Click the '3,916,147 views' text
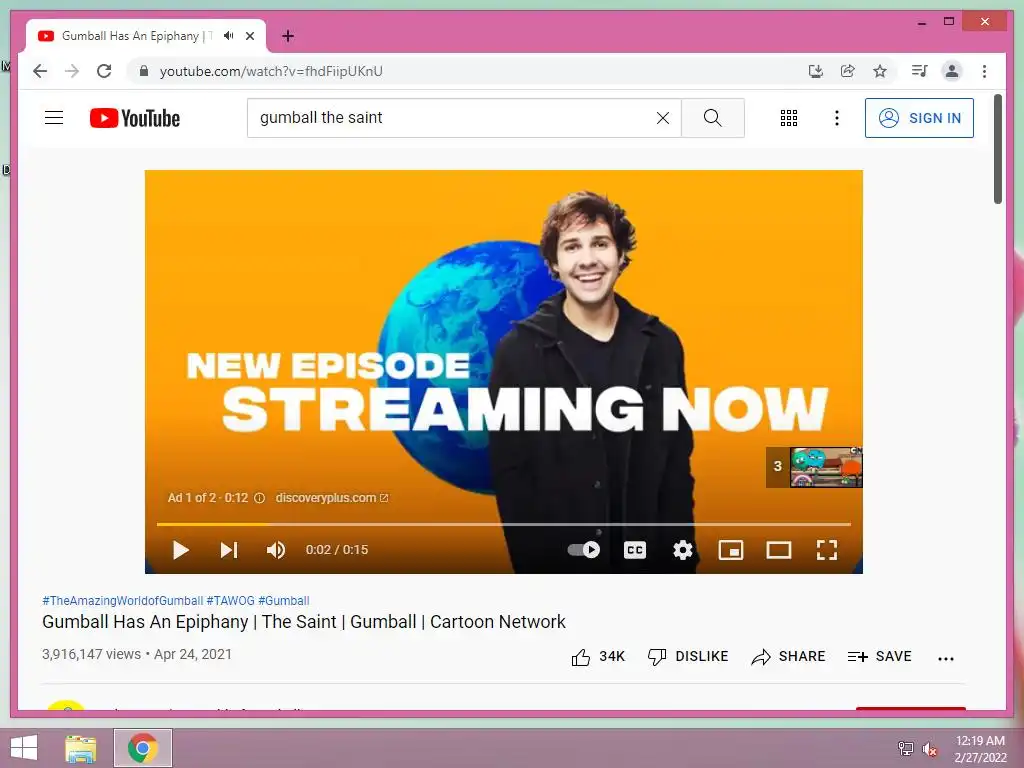 (91, 654)
